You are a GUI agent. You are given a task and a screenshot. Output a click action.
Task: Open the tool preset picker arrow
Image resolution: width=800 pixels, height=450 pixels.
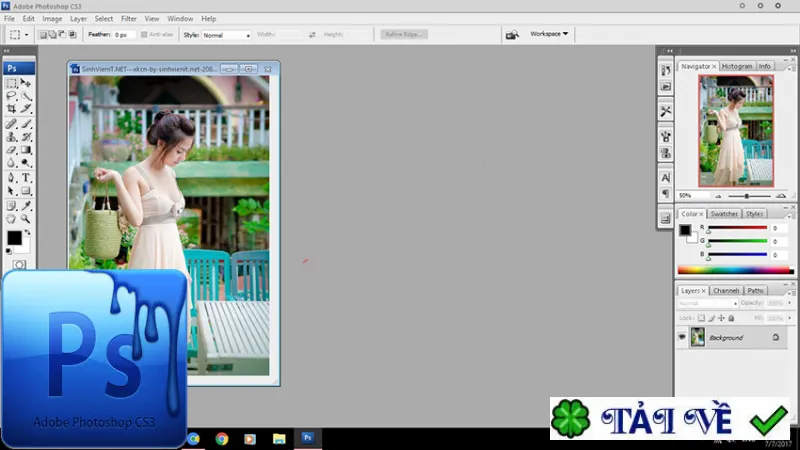coord(27,35)
